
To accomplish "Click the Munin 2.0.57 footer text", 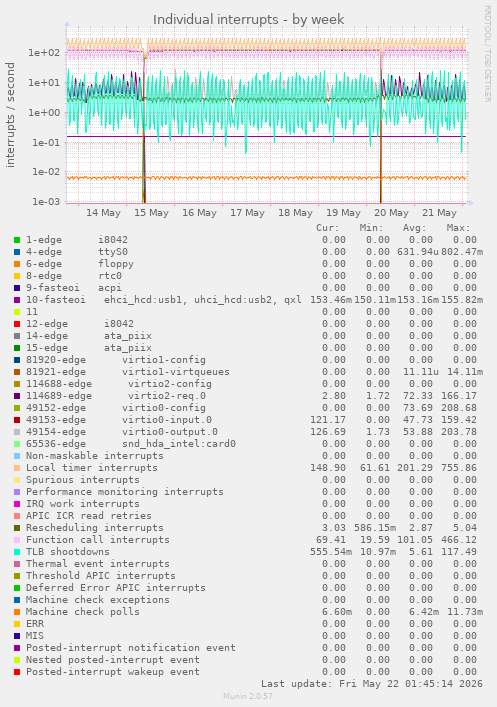I will (x=248, y=696).
